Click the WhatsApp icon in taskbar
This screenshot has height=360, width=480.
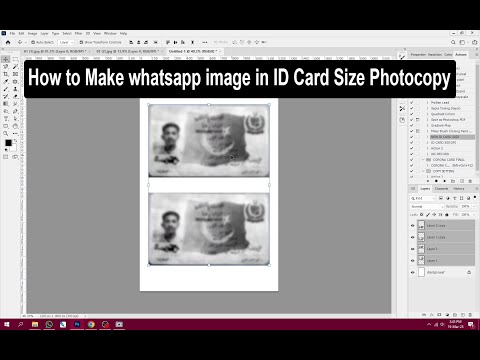click(x=49, y=324)
